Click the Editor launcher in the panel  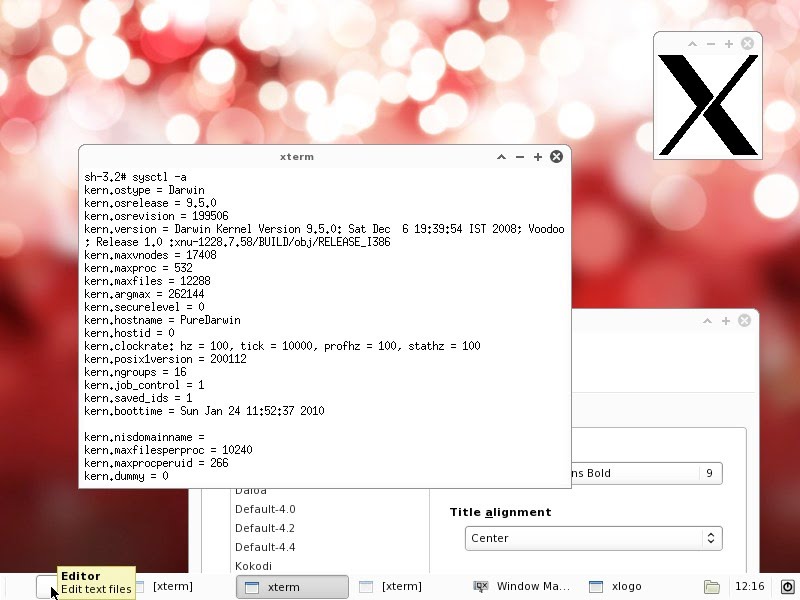(x=46, y=587)
